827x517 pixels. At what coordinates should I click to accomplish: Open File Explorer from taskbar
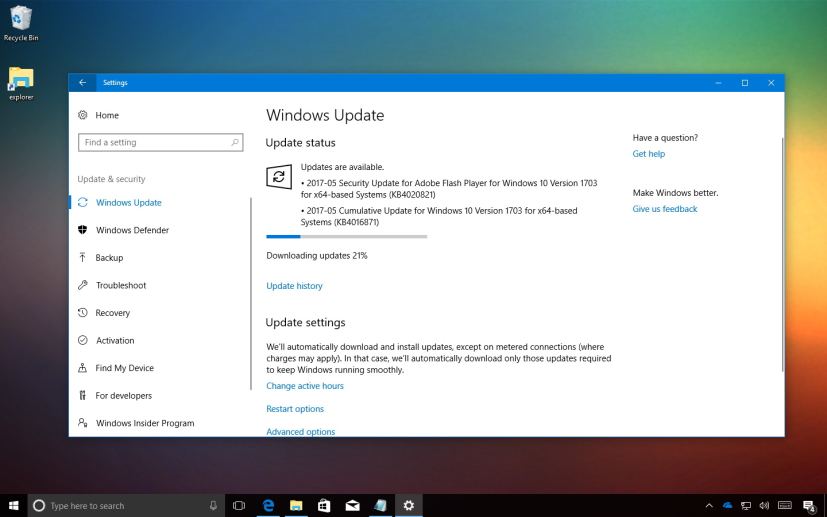[x=296, y=506]
